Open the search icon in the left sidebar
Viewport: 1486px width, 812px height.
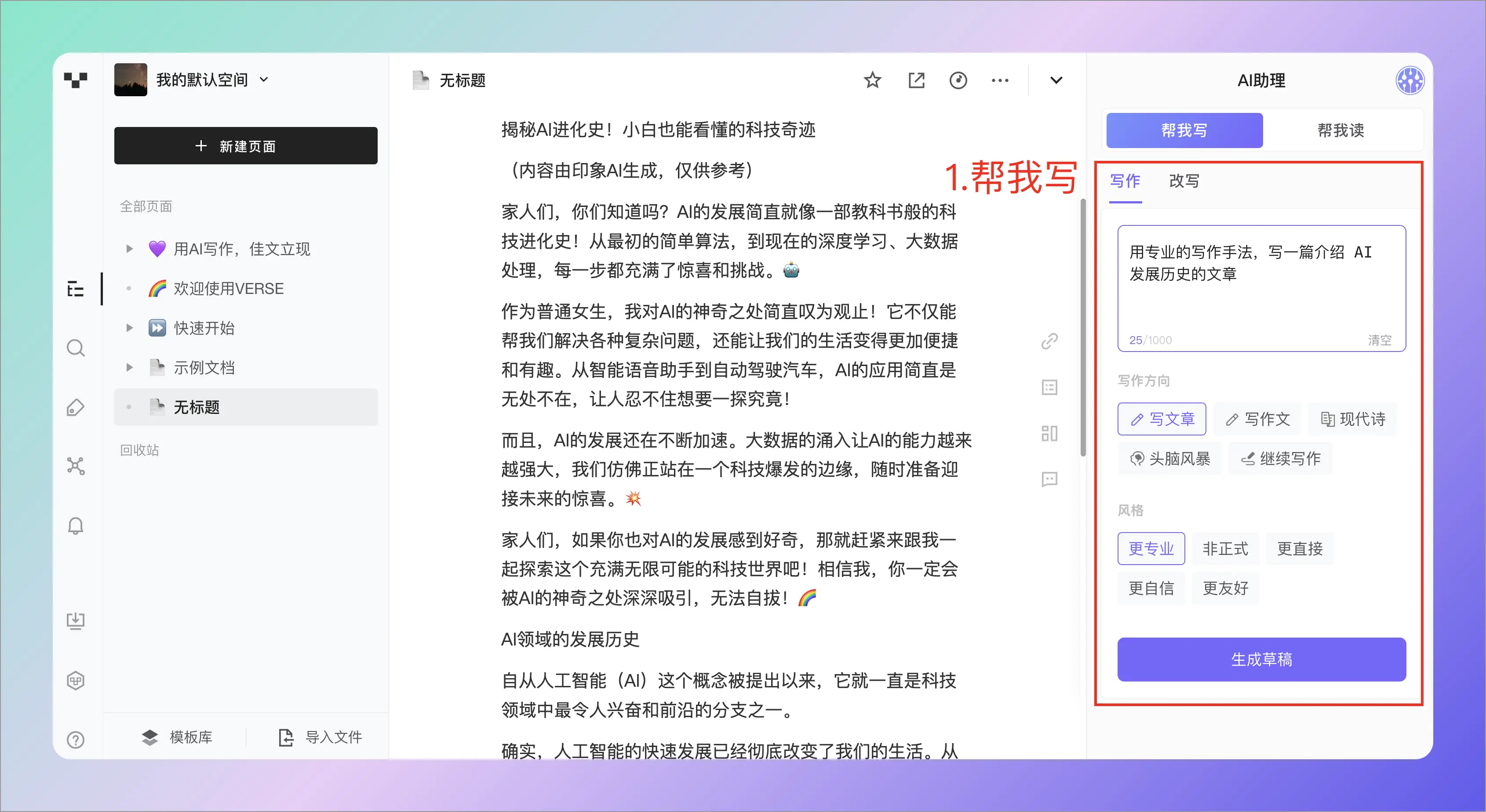tap(76, 348)
